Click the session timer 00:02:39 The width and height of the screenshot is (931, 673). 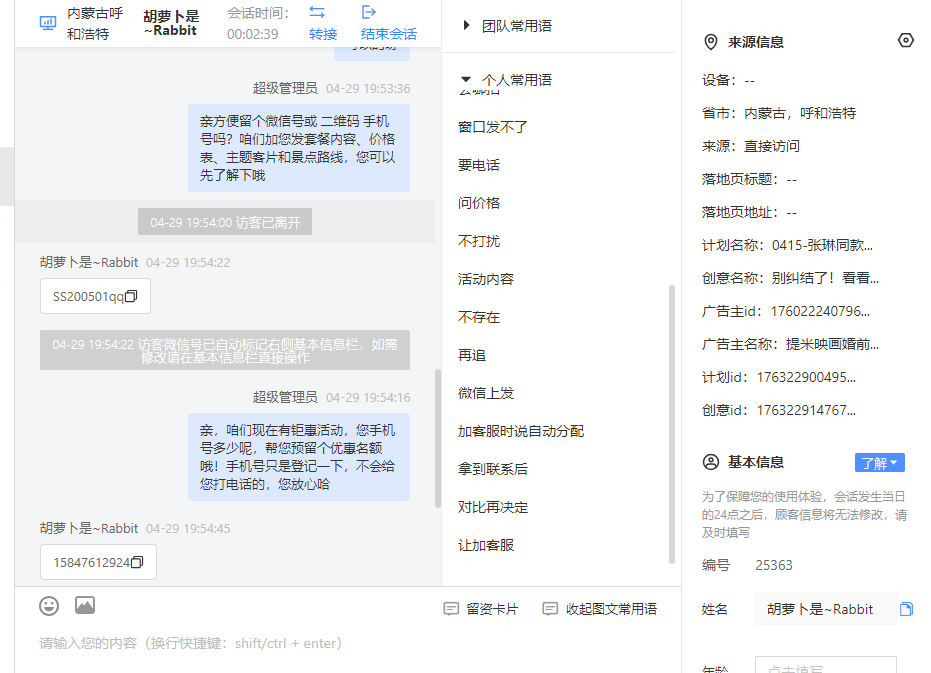tap(252, 34)
